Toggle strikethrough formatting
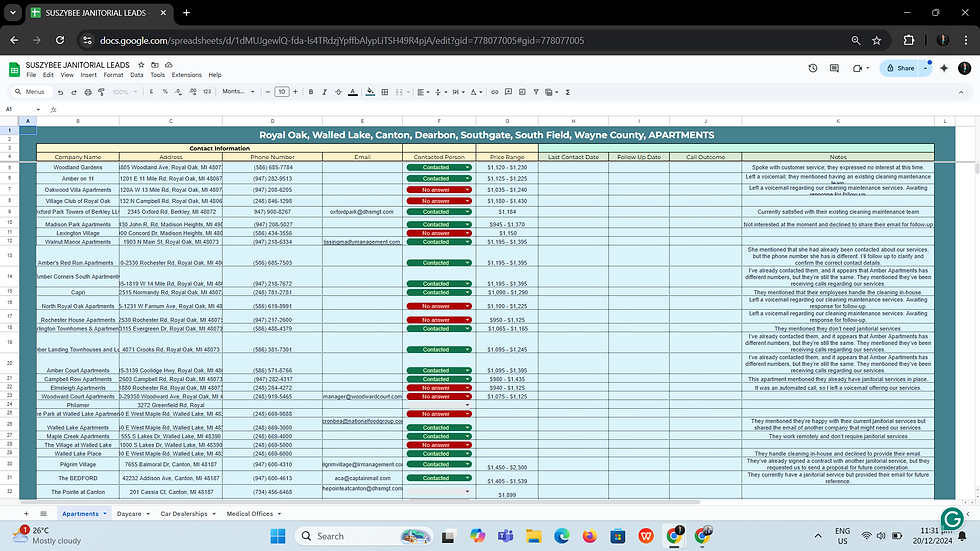Viewport: 980px width, 551px height. tap(338, 92)
